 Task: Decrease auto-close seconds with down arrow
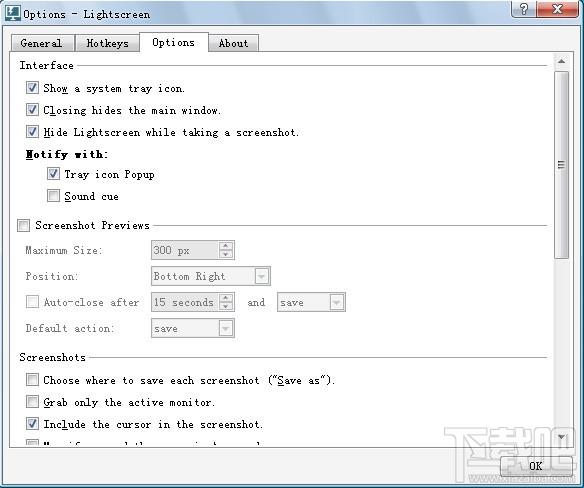click(x=226, y=306)
